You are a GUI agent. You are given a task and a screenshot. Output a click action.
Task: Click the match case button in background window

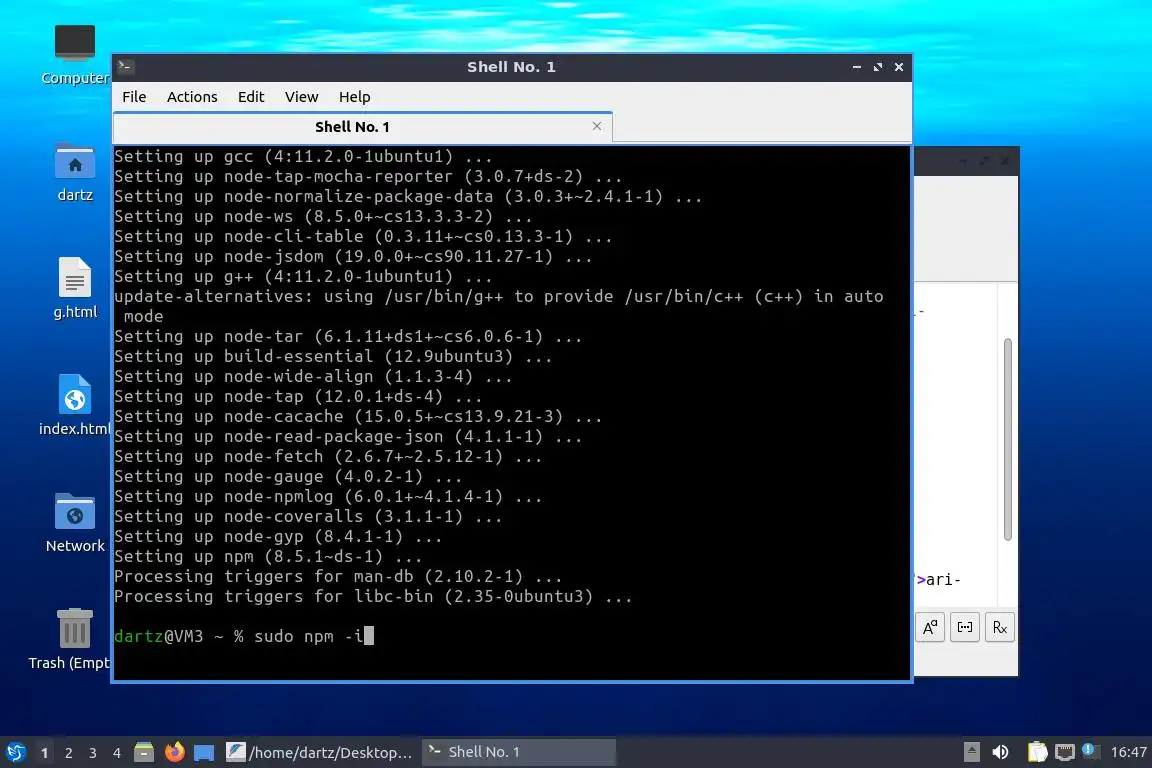[x=929, y=628]
